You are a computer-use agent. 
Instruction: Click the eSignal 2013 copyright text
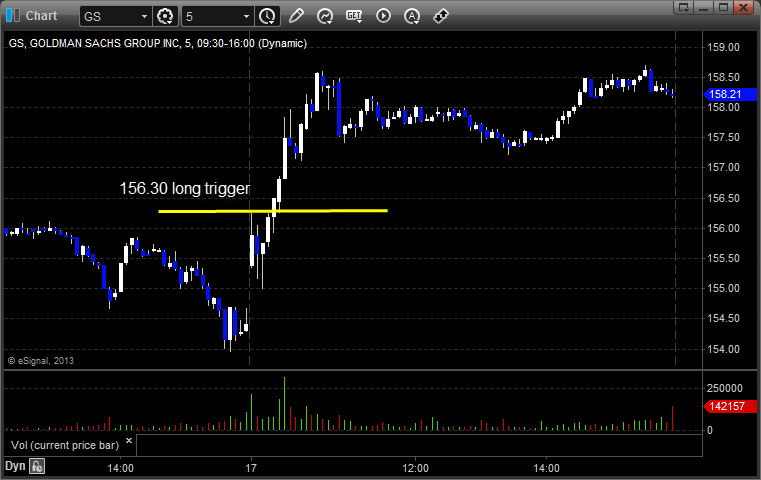click(x=41, y=361)
